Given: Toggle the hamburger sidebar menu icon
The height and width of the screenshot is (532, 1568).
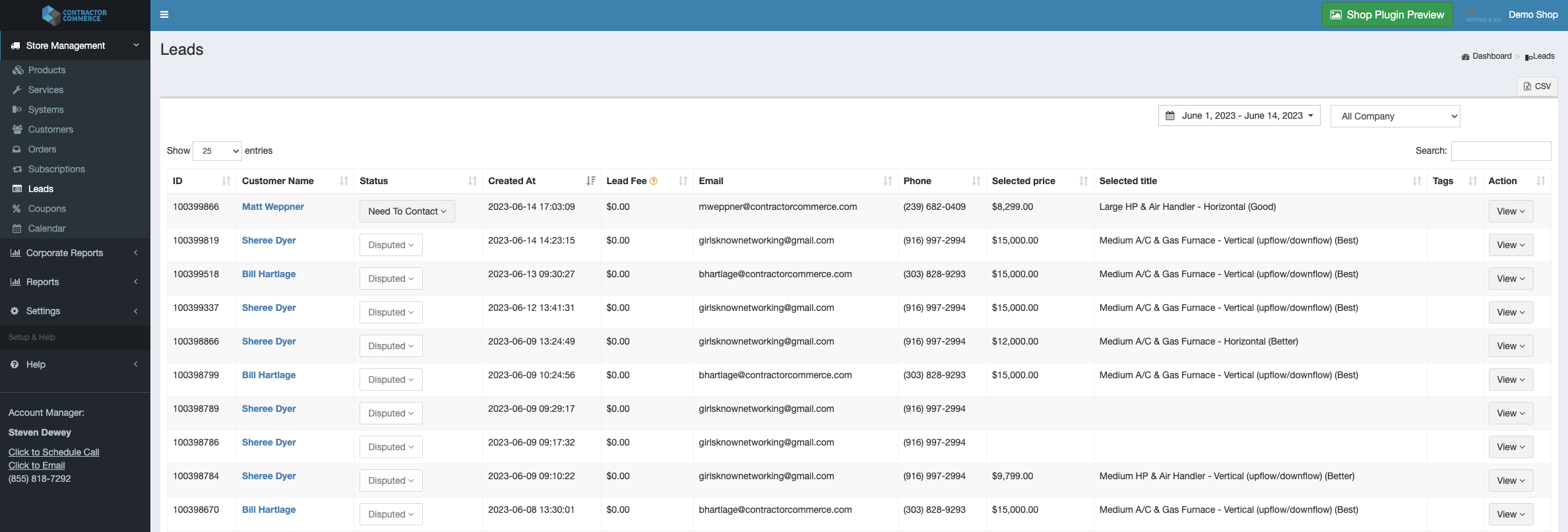Looking at the screenshot, I should pyautogui.click(x=164, y=15).
